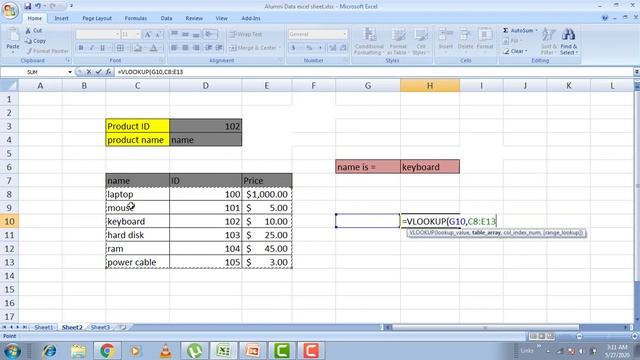The width and height of the screenshot is (640, 360).
Task: Switch to the Sheet3 worksheet tab
Action: point(100,327)
